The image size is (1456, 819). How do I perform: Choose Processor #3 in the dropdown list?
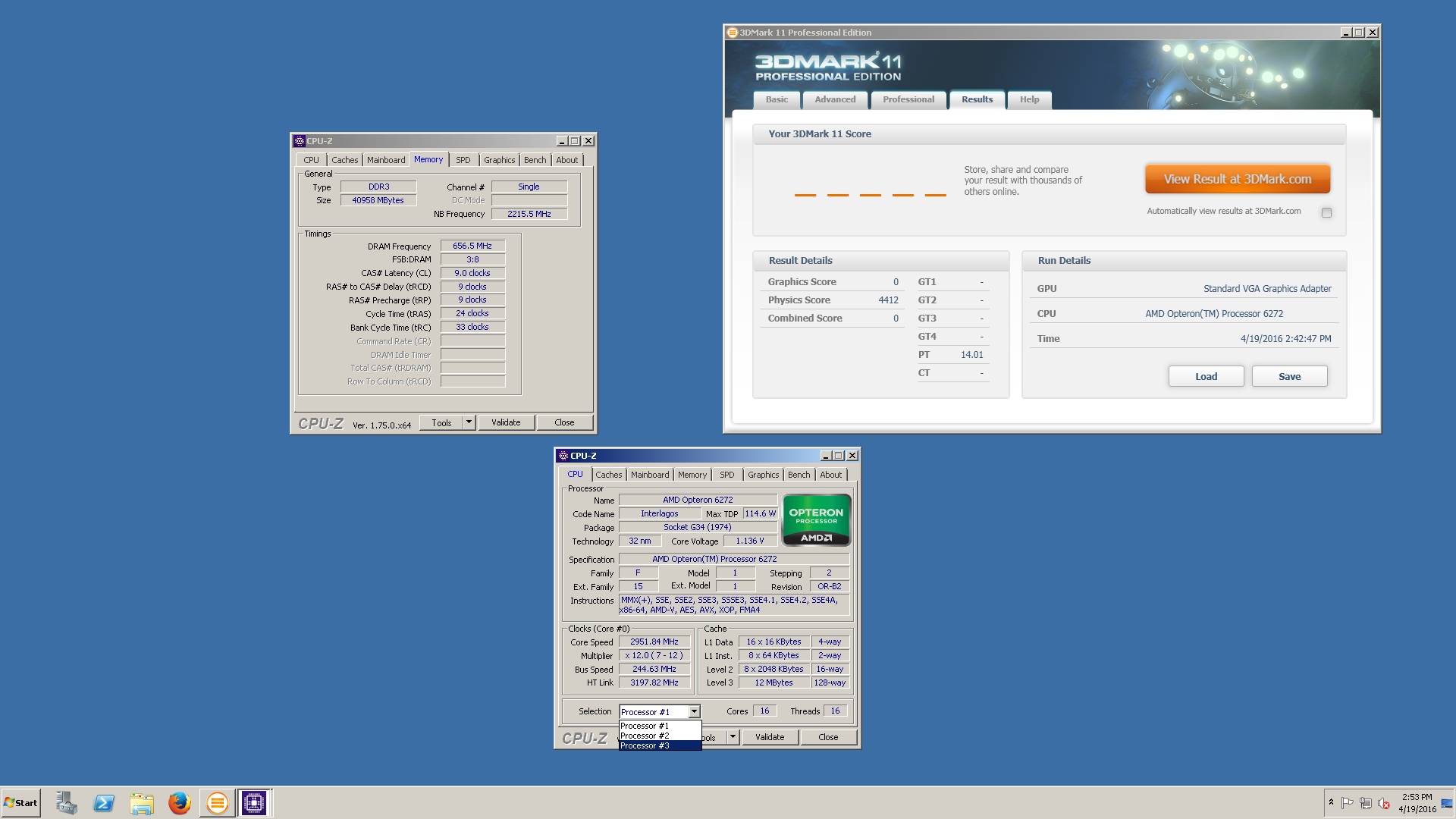[660, 745]
